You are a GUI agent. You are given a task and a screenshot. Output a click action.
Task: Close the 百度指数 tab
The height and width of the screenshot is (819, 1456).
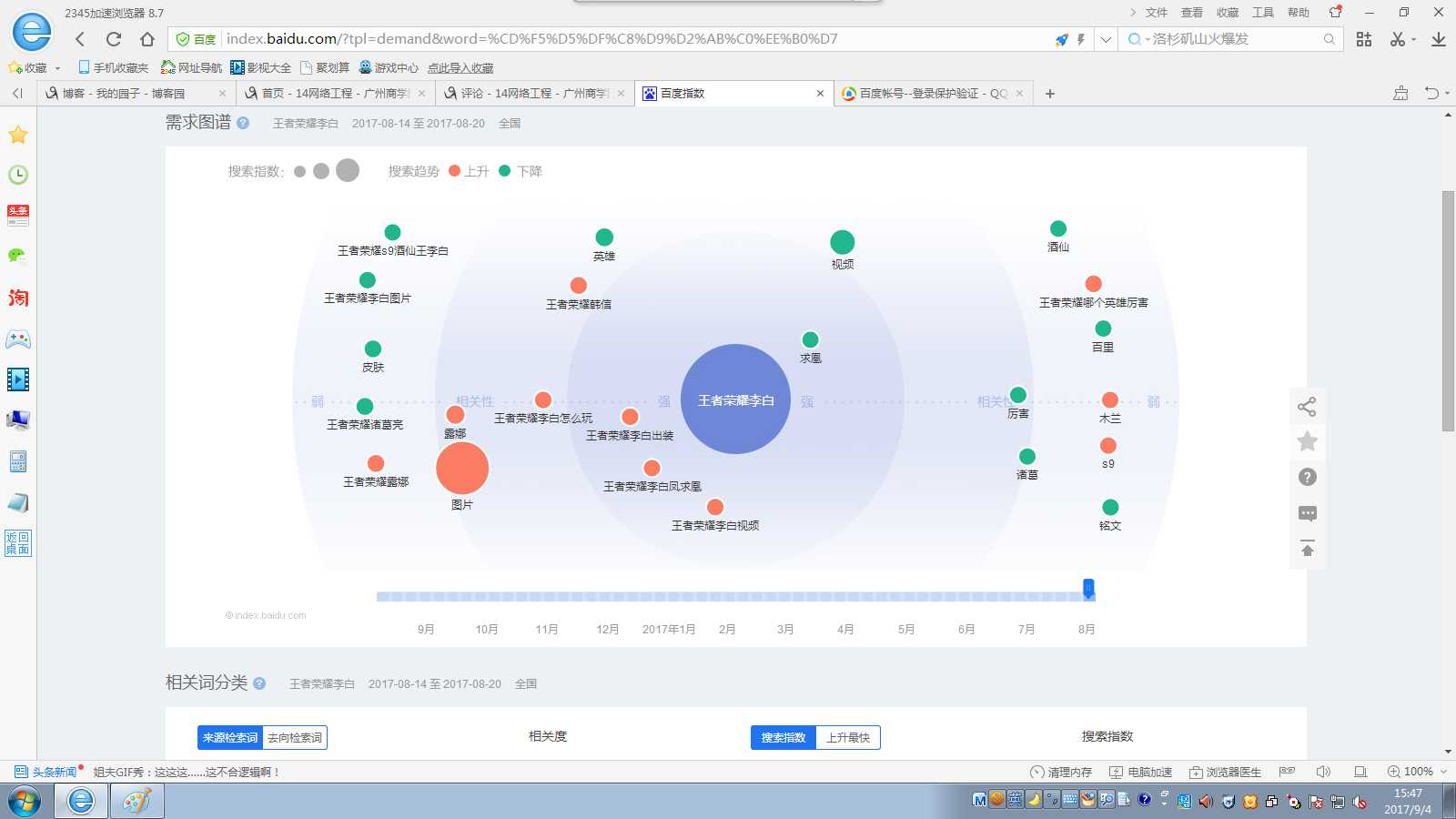click(x=820, y=94)
